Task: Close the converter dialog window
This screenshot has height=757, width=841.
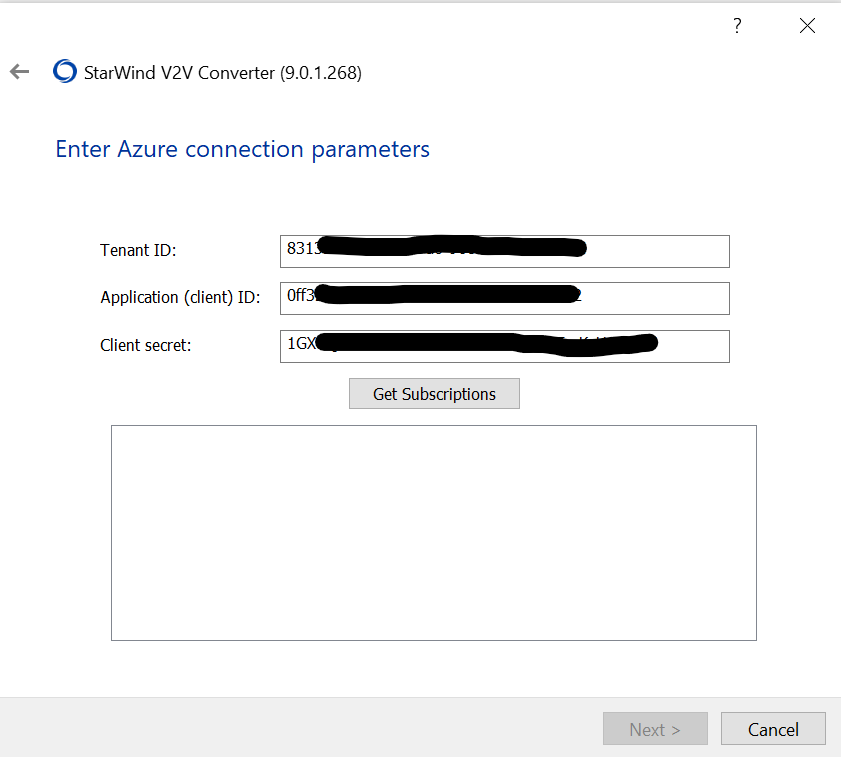Action: pyautogui.click(x=807, y=25)
